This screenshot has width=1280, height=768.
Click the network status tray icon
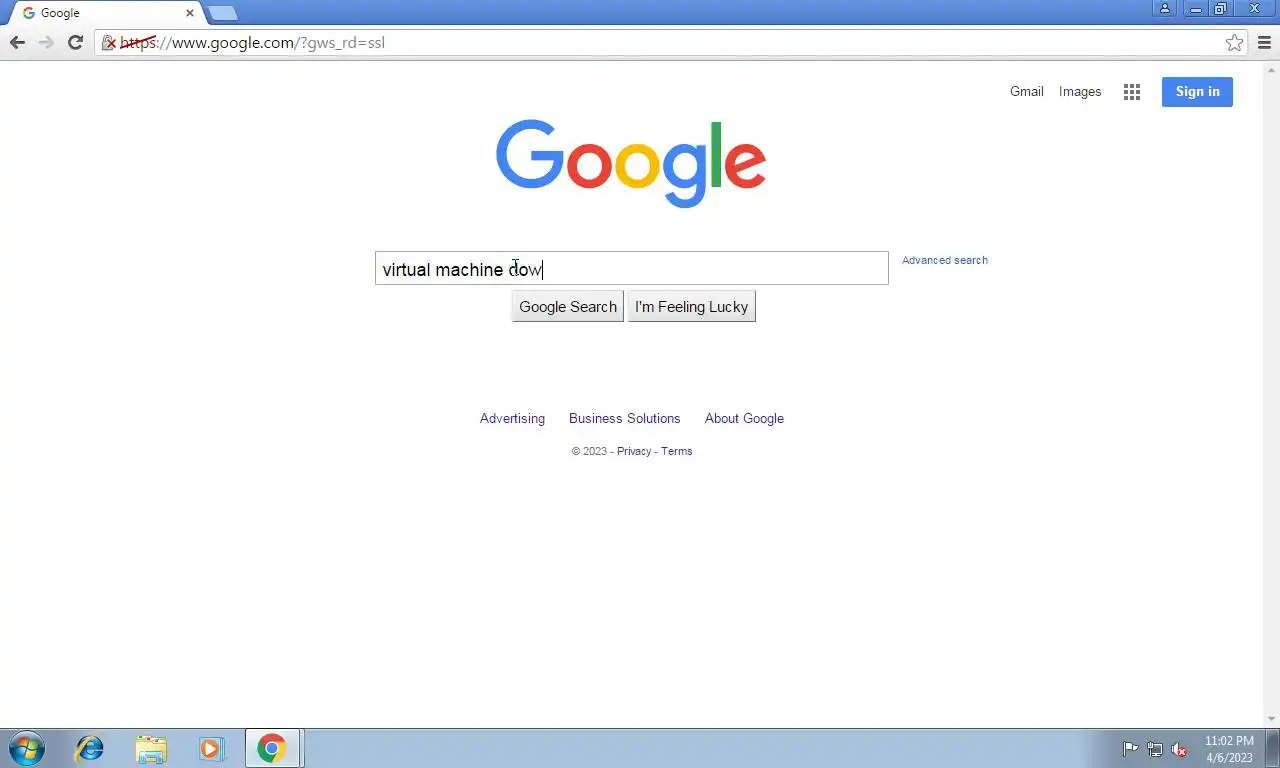(1155, 749)
